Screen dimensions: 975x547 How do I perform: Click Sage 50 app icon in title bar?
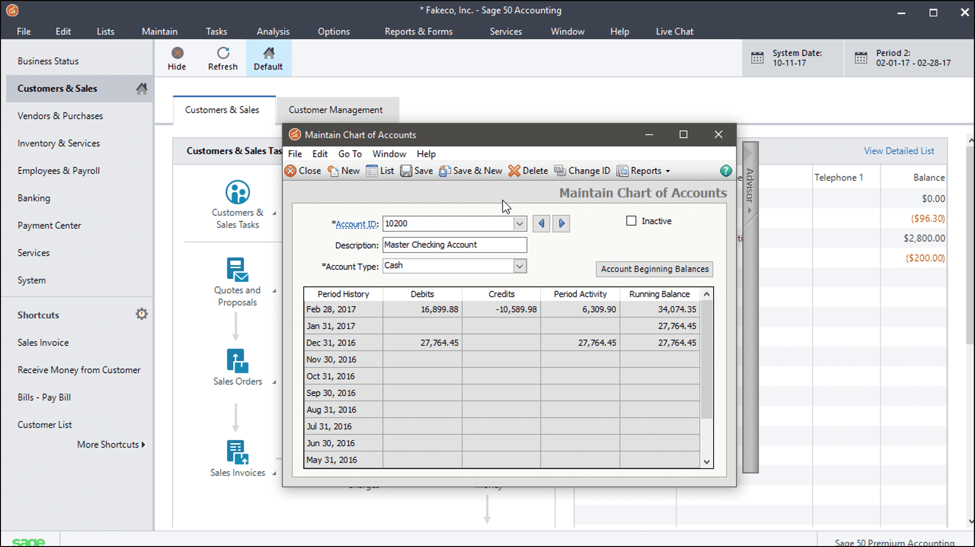tap(12, 11)
